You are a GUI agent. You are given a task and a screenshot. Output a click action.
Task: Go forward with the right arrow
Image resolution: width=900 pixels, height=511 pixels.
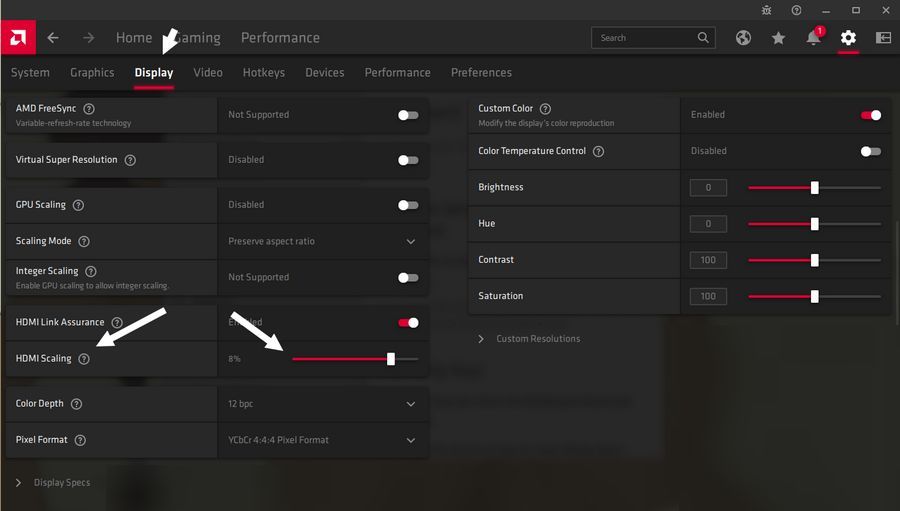tap(88, 38)
